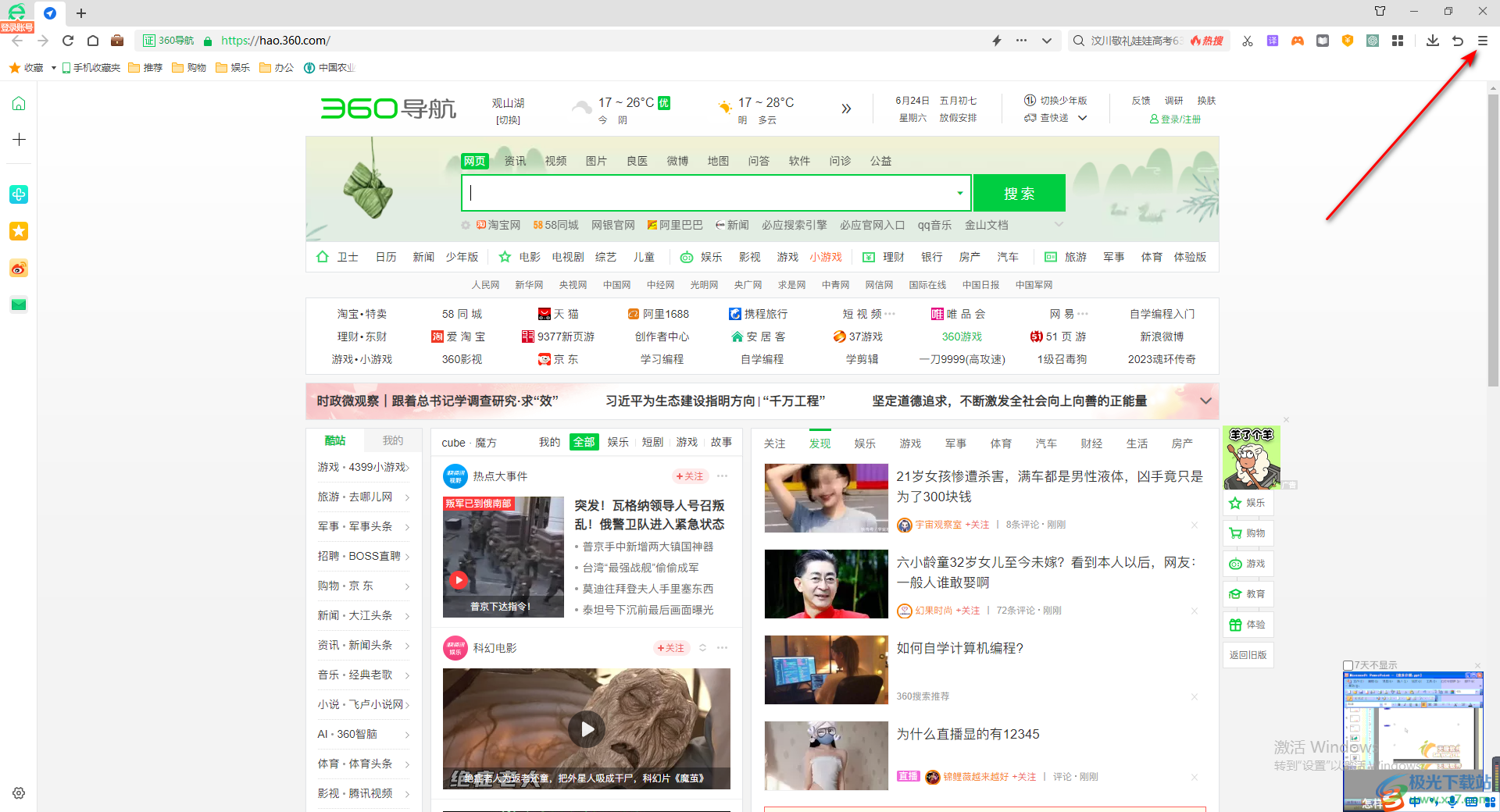Screen dimensions: 1500x812
Task: Open the briefcase password wallet icon
Action: coord(117,41)
